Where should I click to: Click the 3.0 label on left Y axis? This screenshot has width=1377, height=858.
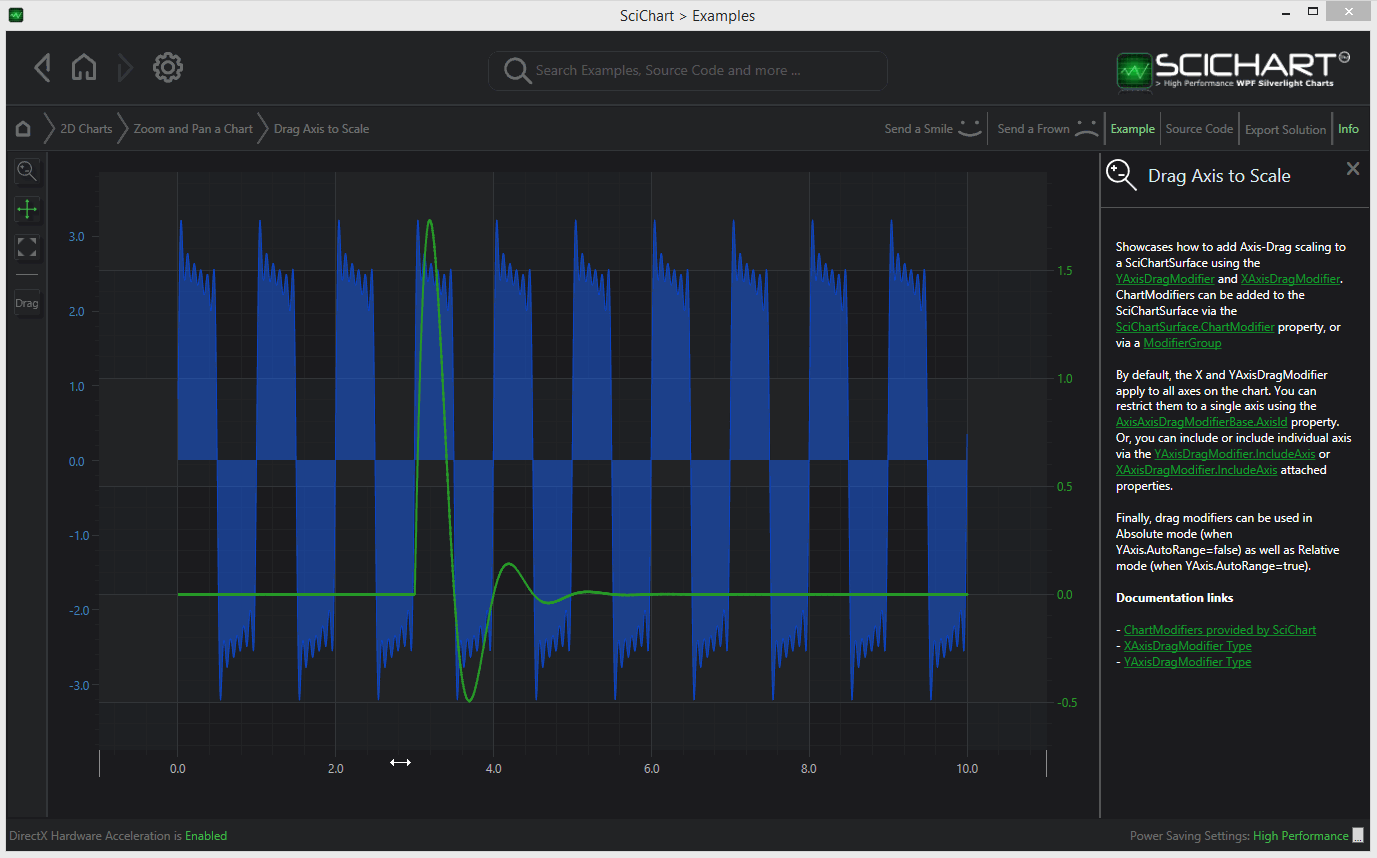[77, 237]
